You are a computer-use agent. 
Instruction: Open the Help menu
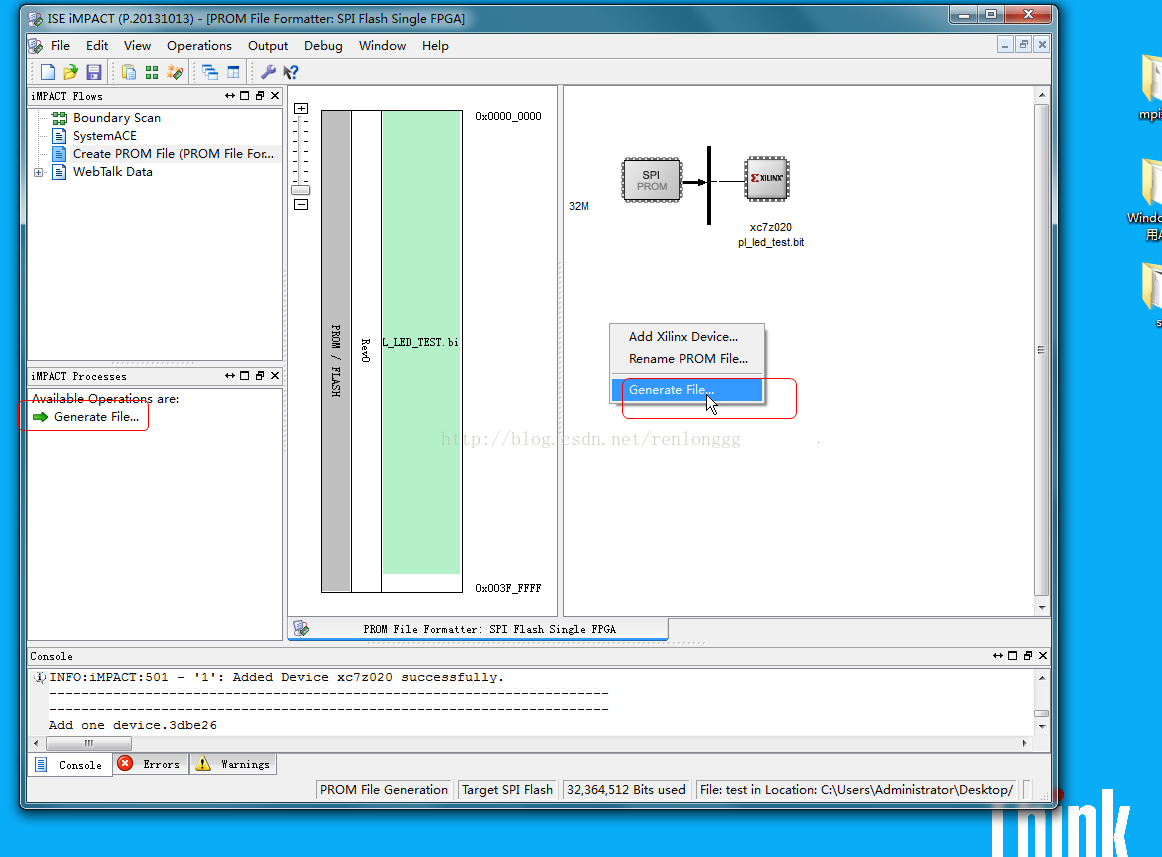(435, 46)
